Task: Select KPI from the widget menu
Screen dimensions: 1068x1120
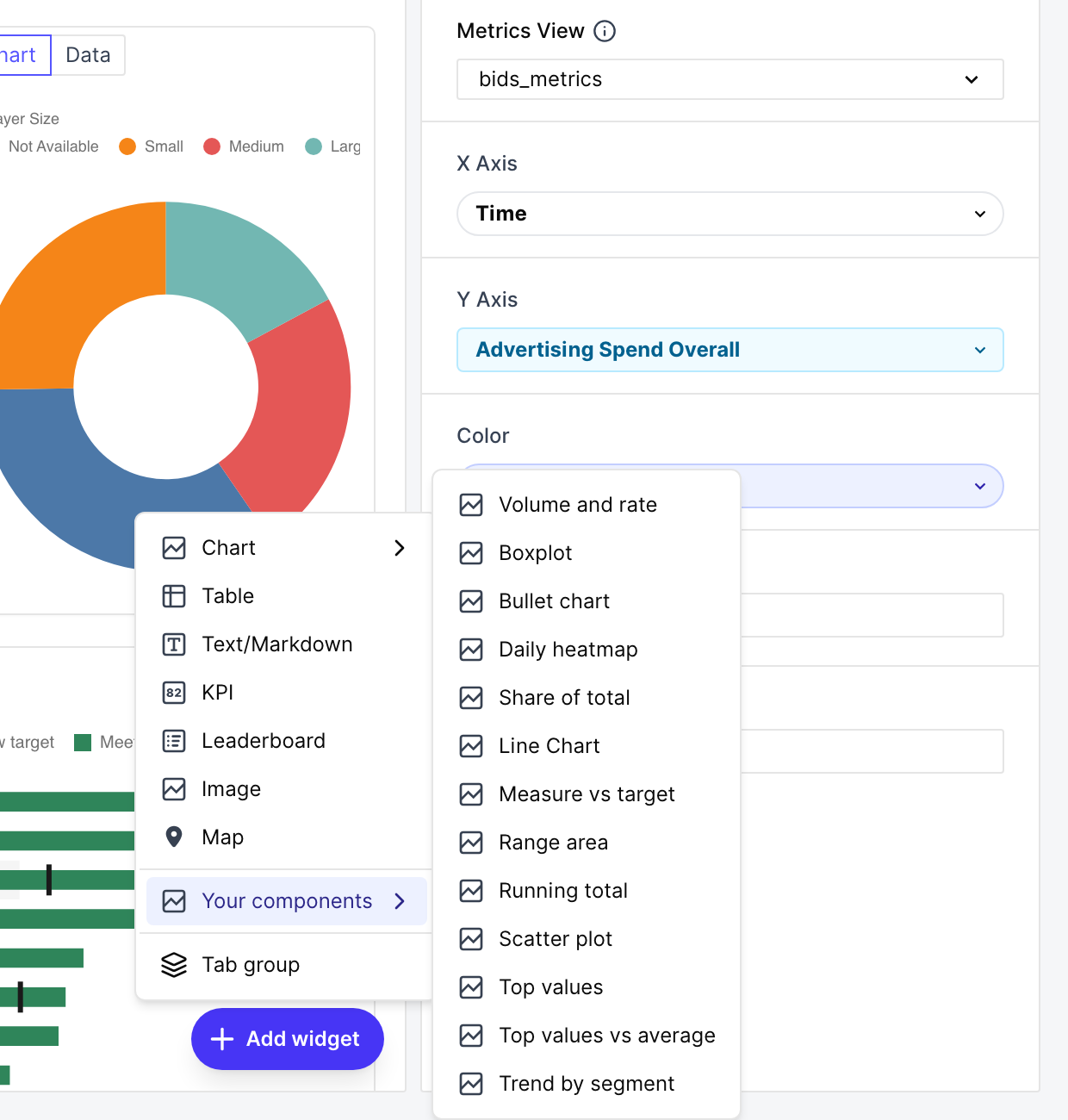Action: pos(284,693)
